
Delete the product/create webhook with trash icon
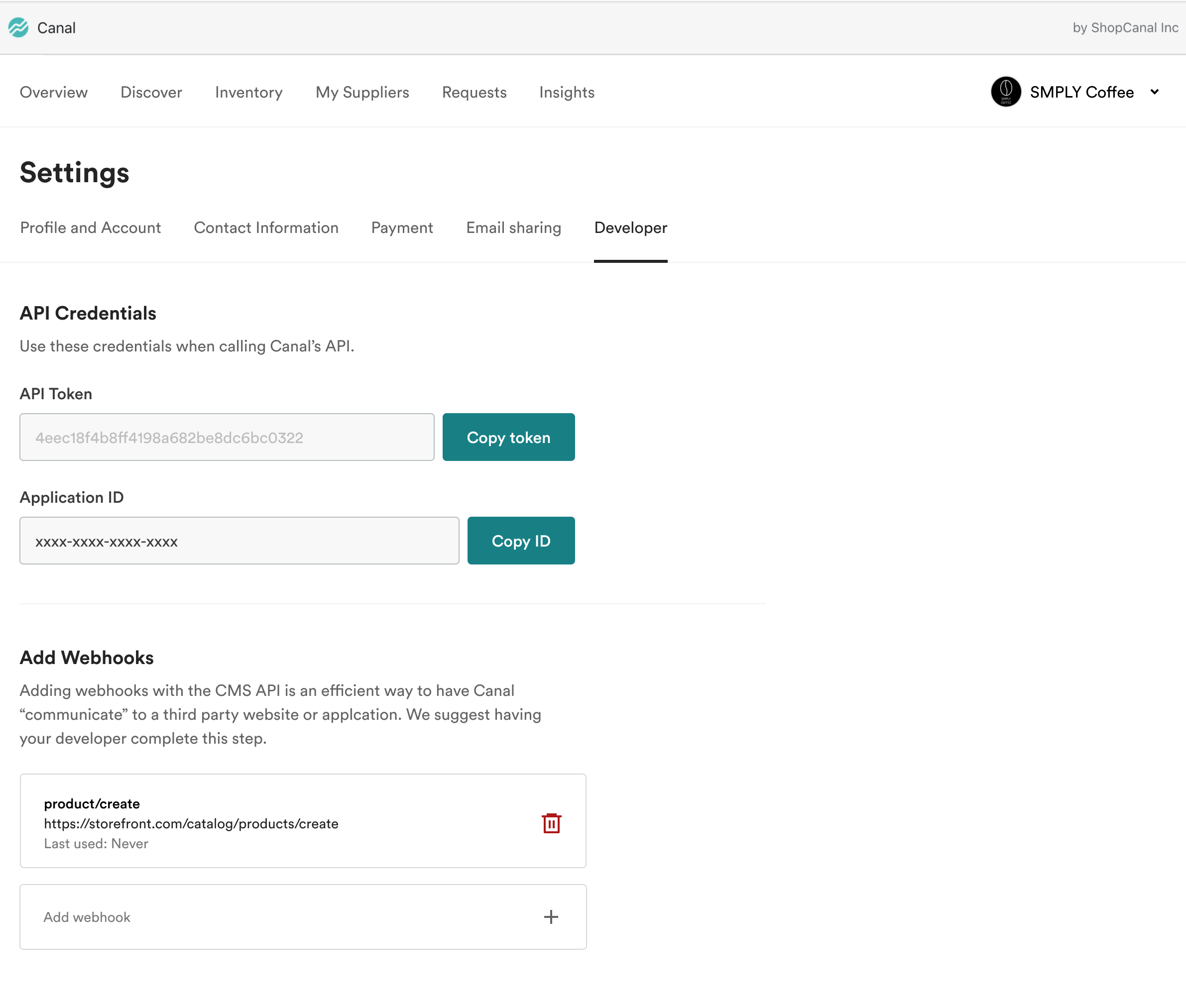pos(551,823)
